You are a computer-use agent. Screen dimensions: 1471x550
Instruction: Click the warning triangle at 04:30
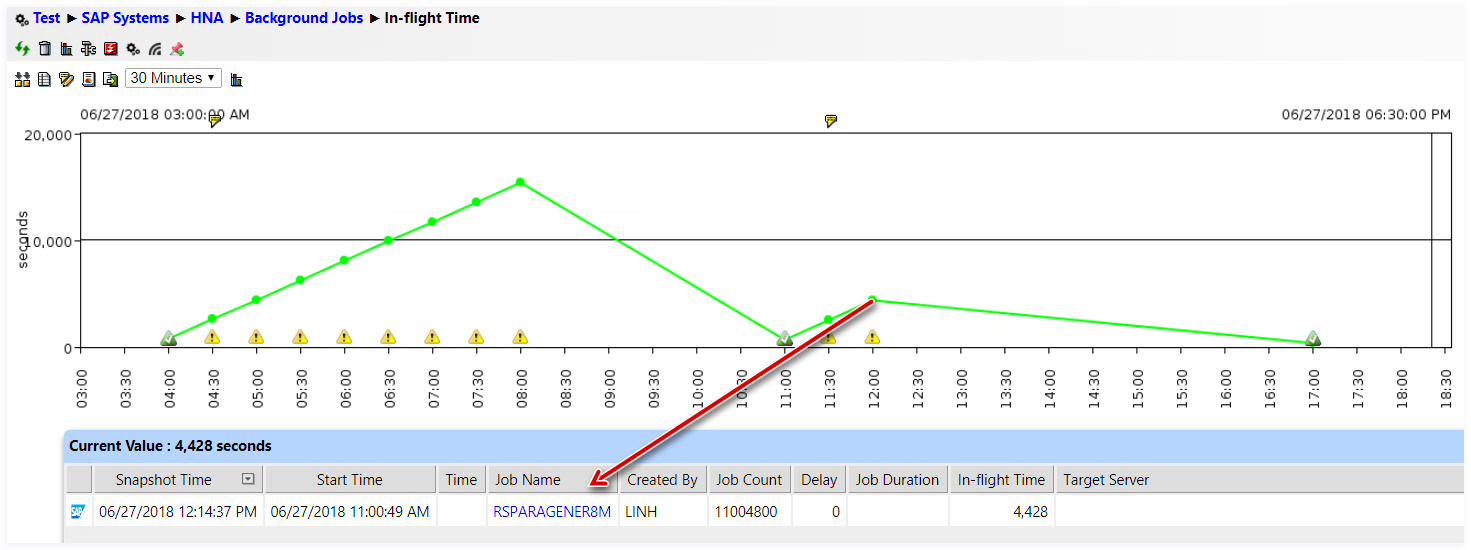coord(212,338)
